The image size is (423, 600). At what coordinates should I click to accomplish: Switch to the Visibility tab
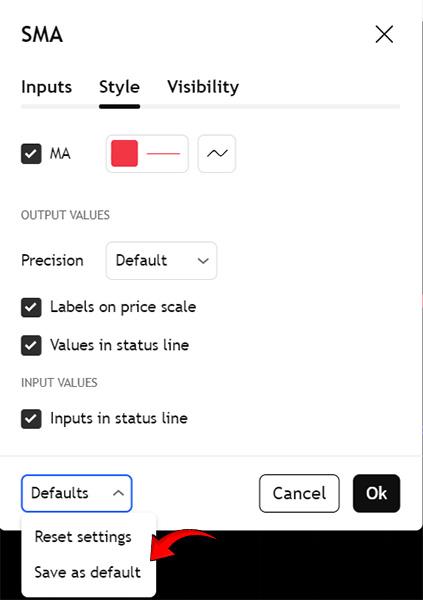point(203,87)
